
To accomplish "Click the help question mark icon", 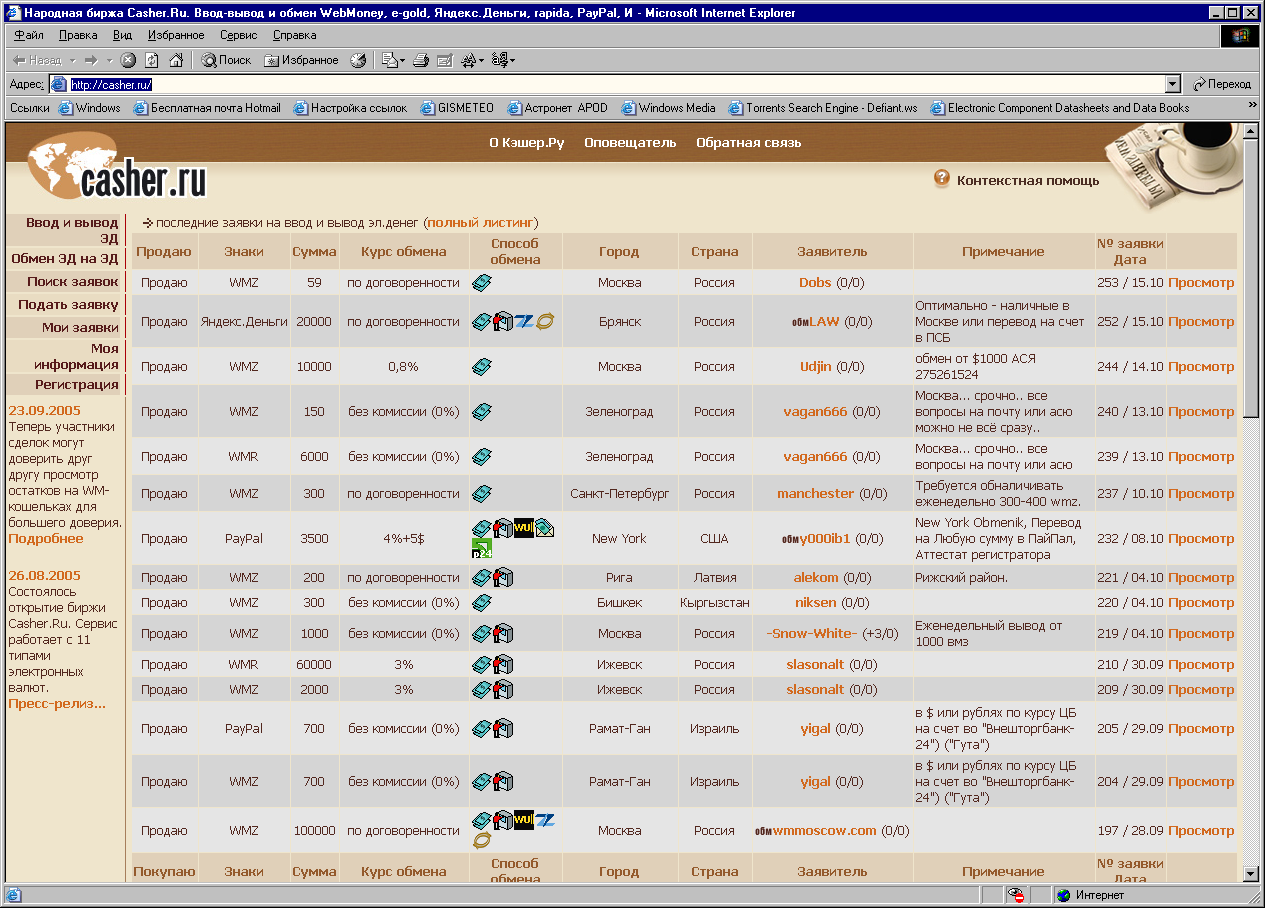I will 941,179.
